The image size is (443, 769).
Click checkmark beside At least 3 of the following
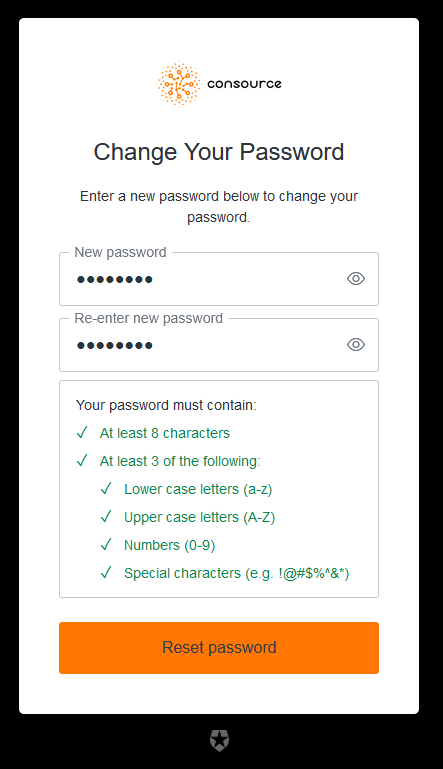click(82, 461)
